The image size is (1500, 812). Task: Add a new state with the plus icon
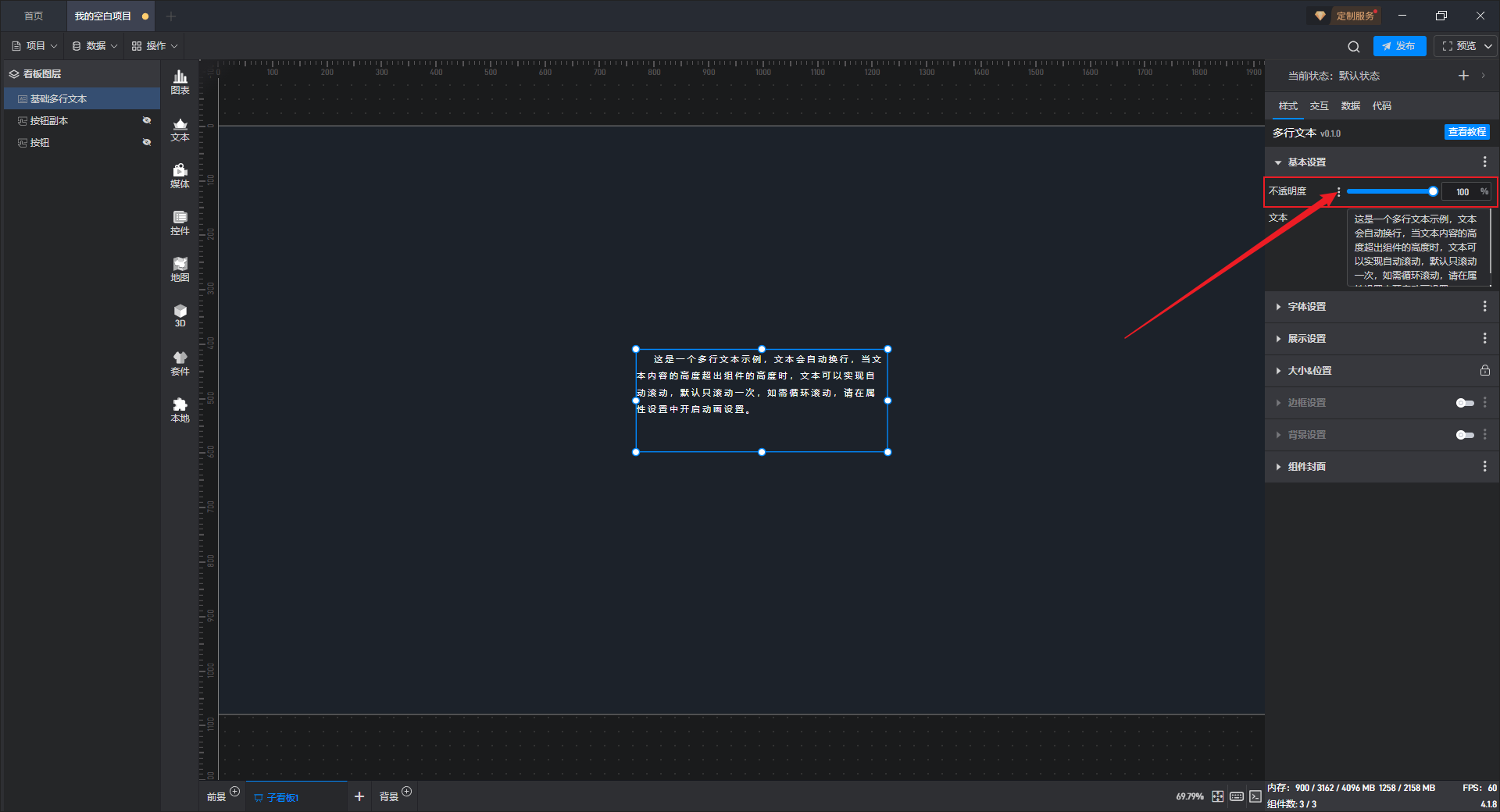tap(1463, 76)
